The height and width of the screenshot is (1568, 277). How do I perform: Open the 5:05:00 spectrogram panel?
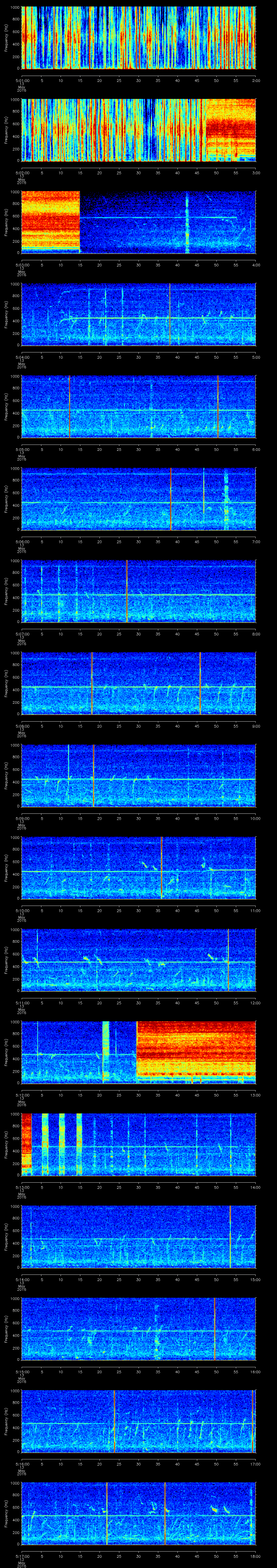(x=138, y=407)
